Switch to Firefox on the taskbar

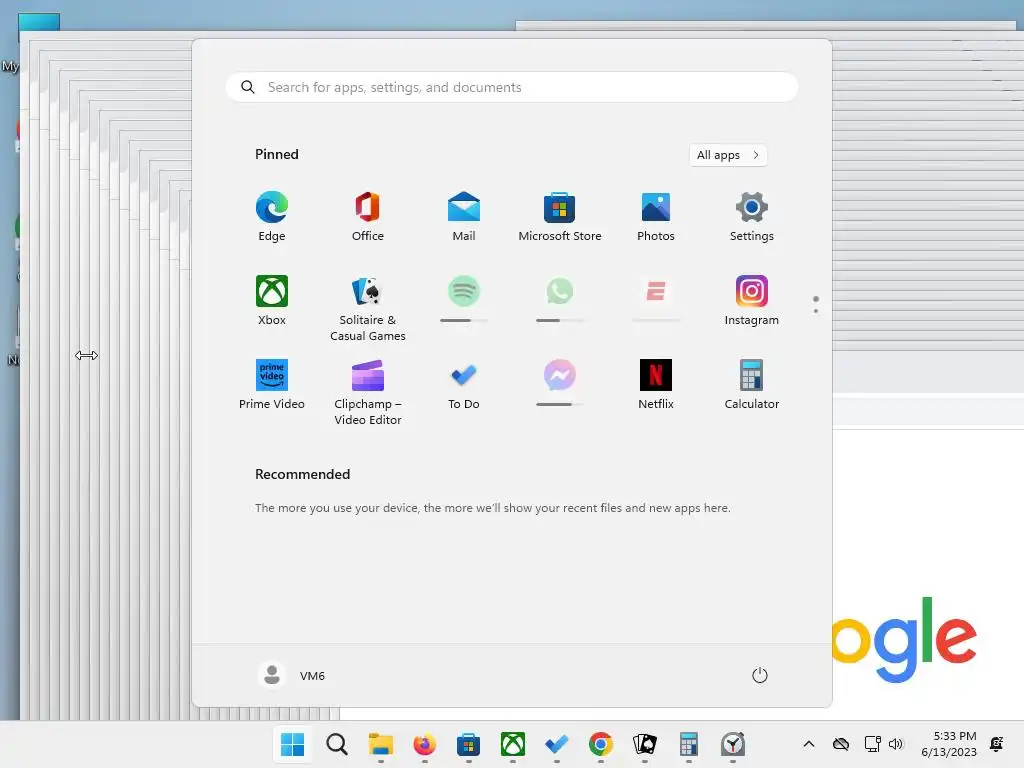click(424, 744)
